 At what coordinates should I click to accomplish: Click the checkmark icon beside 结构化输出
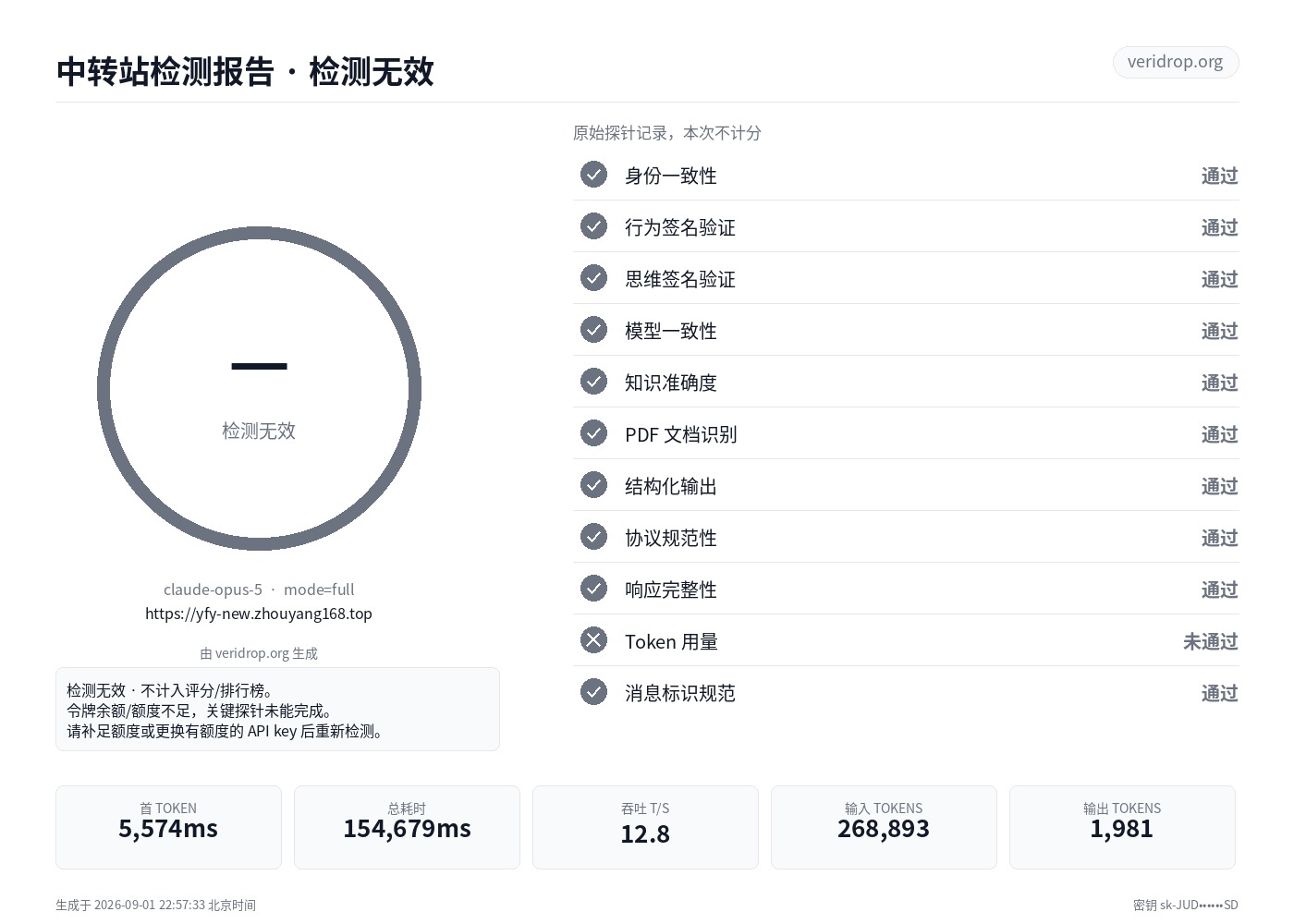click(x=593, y=485)
